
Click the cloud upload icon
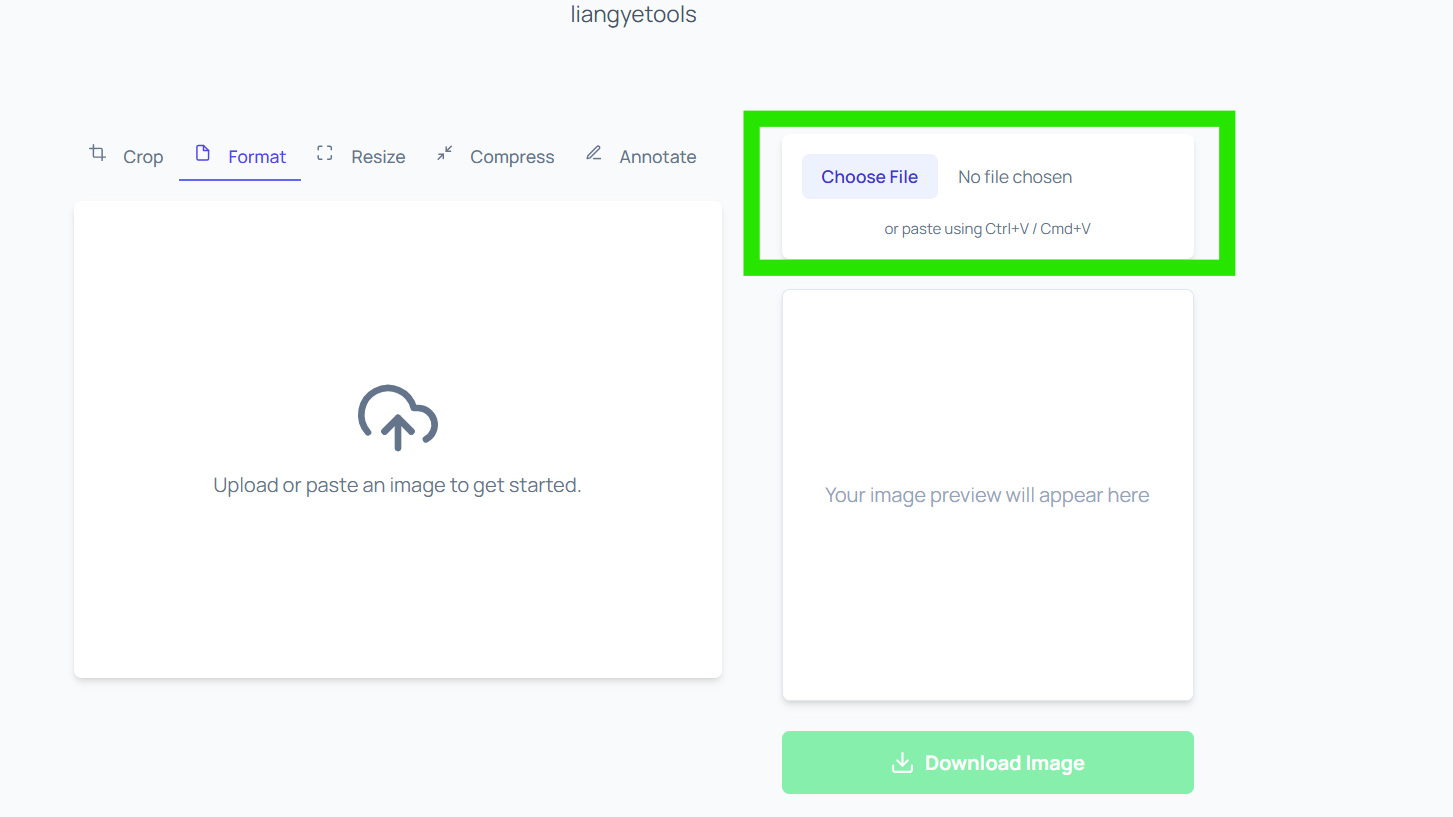click(397, 418)
